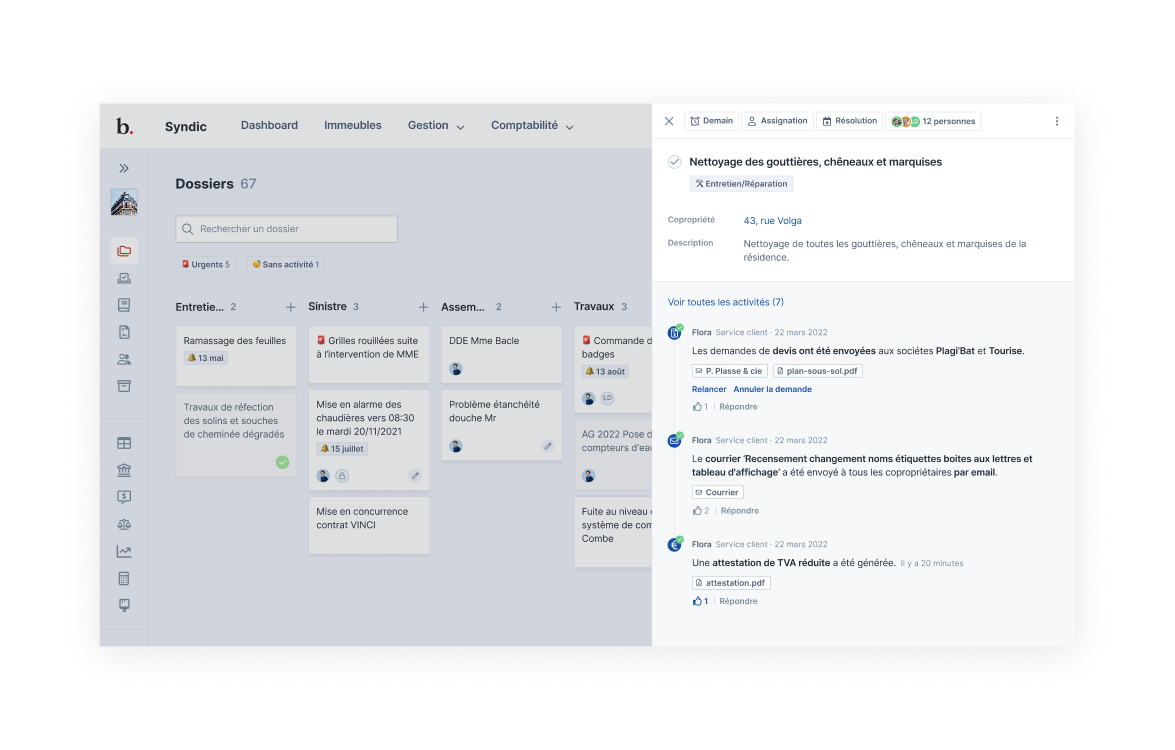Open the archive box icon in sidebar
The height and width of the screenshot is (750, 1175).
[x=124, y=386]
